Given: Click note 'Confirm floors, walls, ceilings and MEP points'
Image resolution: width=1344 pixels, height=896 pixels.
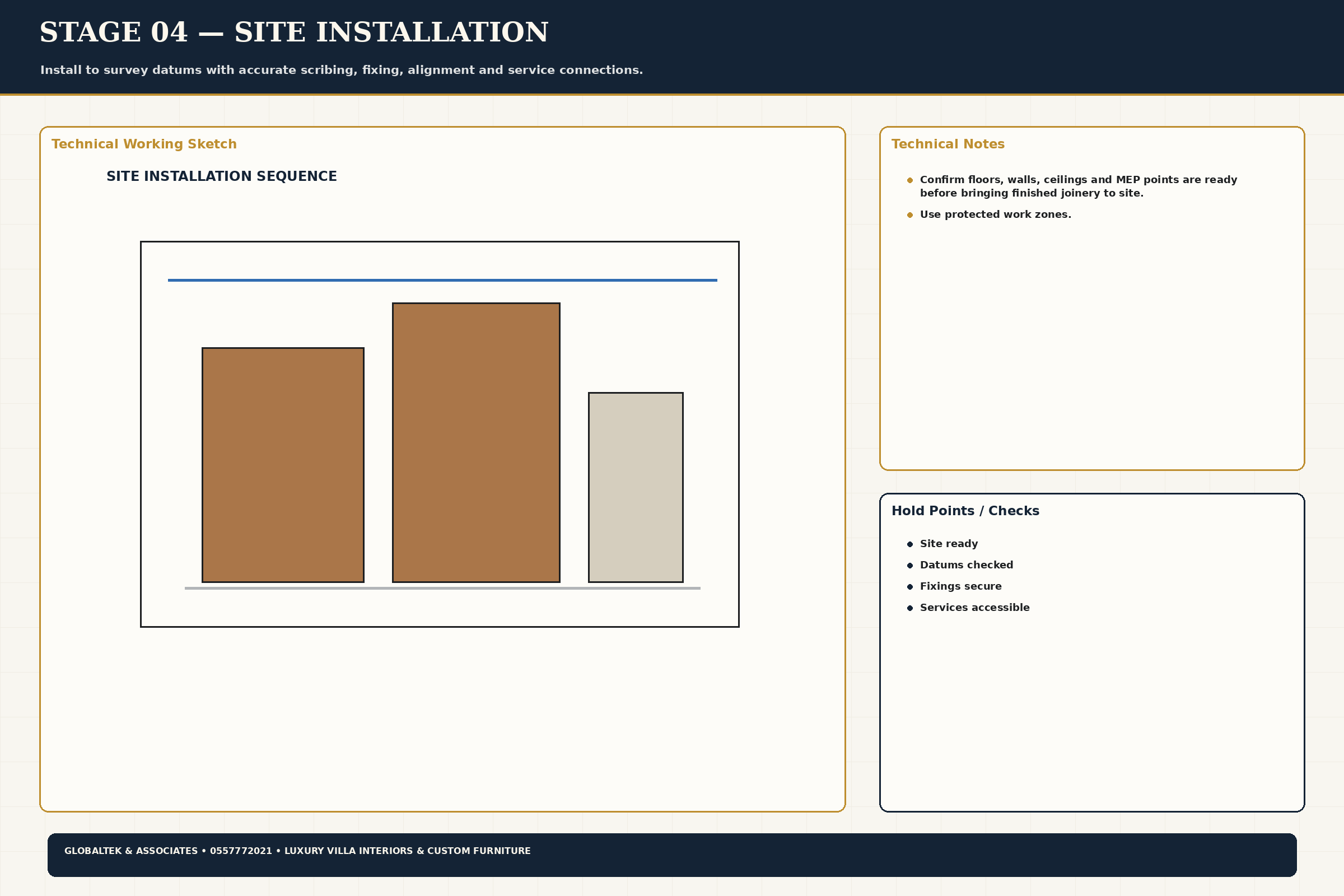Looking at the screenshot, I should click(x=1079, y=186).
